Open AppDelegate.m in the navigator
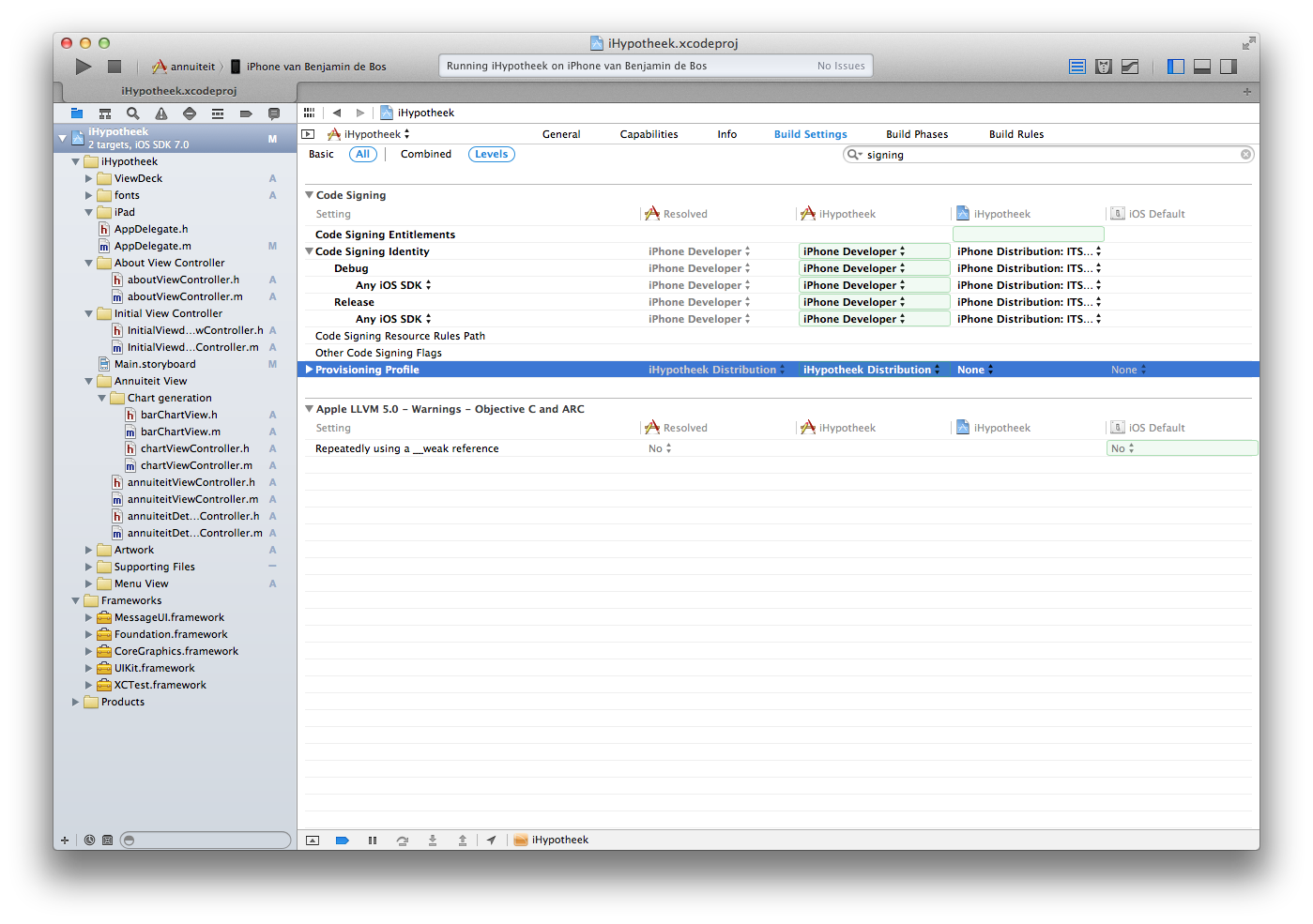The width and height of the screenshot is (1313, 924). 153,246
